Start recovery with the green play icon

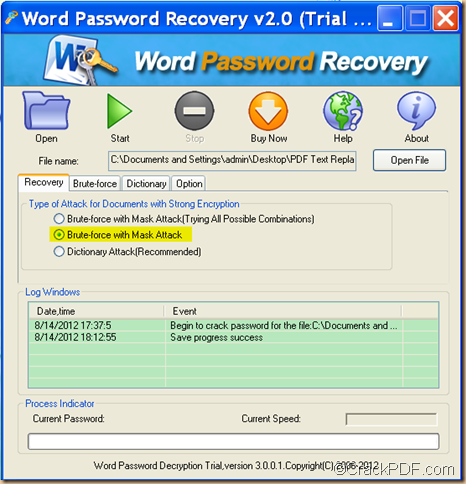119,111
